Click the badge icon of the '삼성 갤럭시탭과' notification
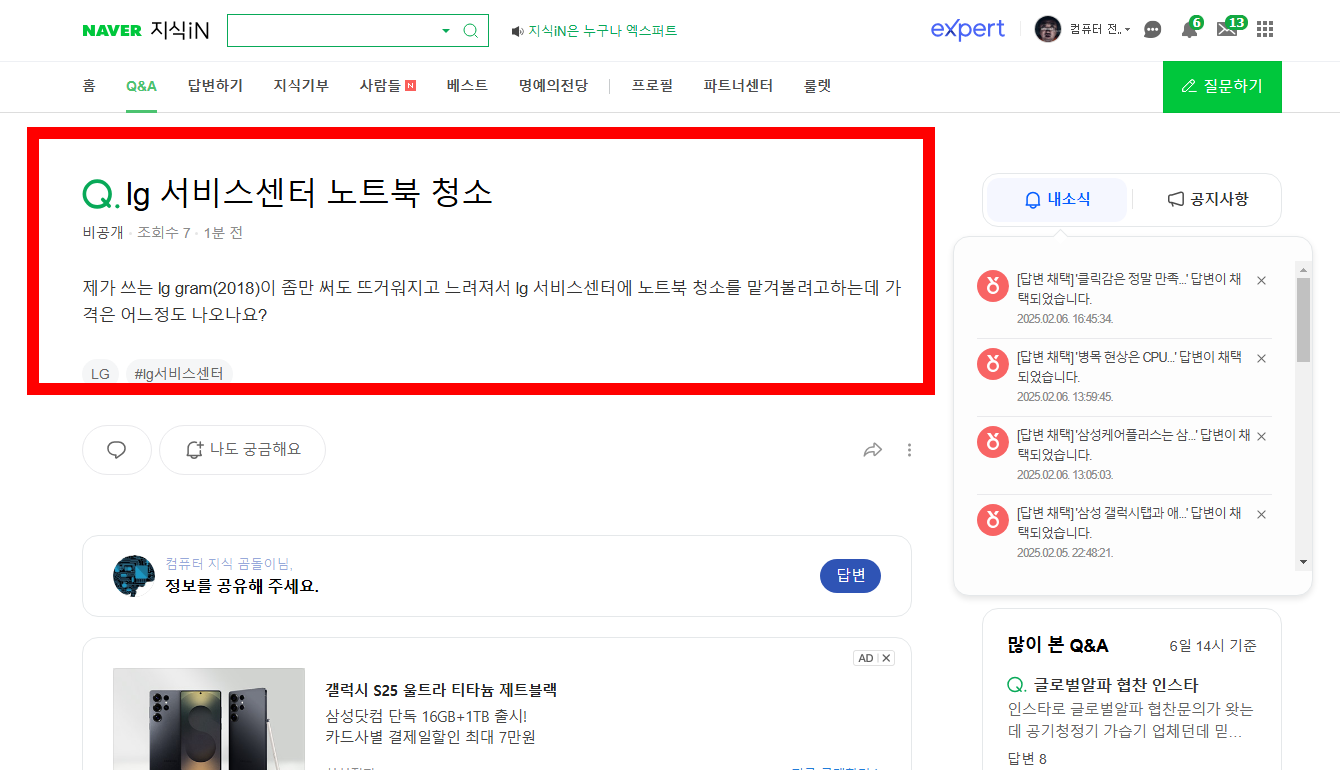1340x770 pixels. [x=992, y=519]
